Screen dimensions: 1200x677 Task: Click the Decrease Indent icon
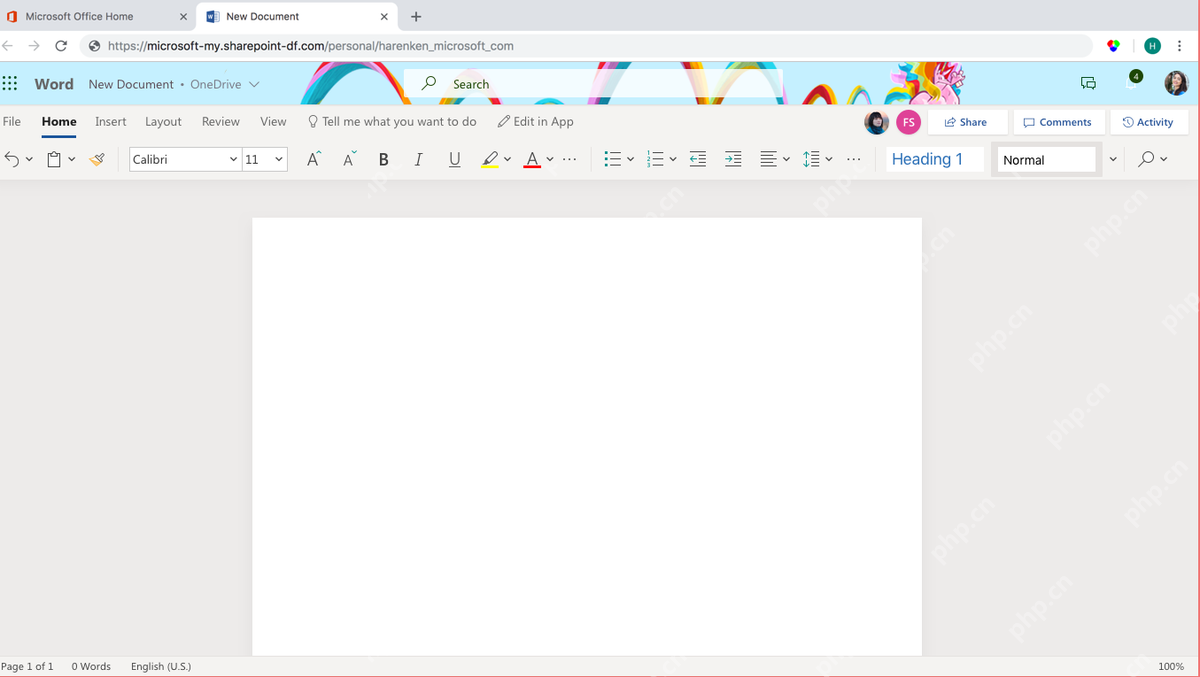(x=698, y=160)
